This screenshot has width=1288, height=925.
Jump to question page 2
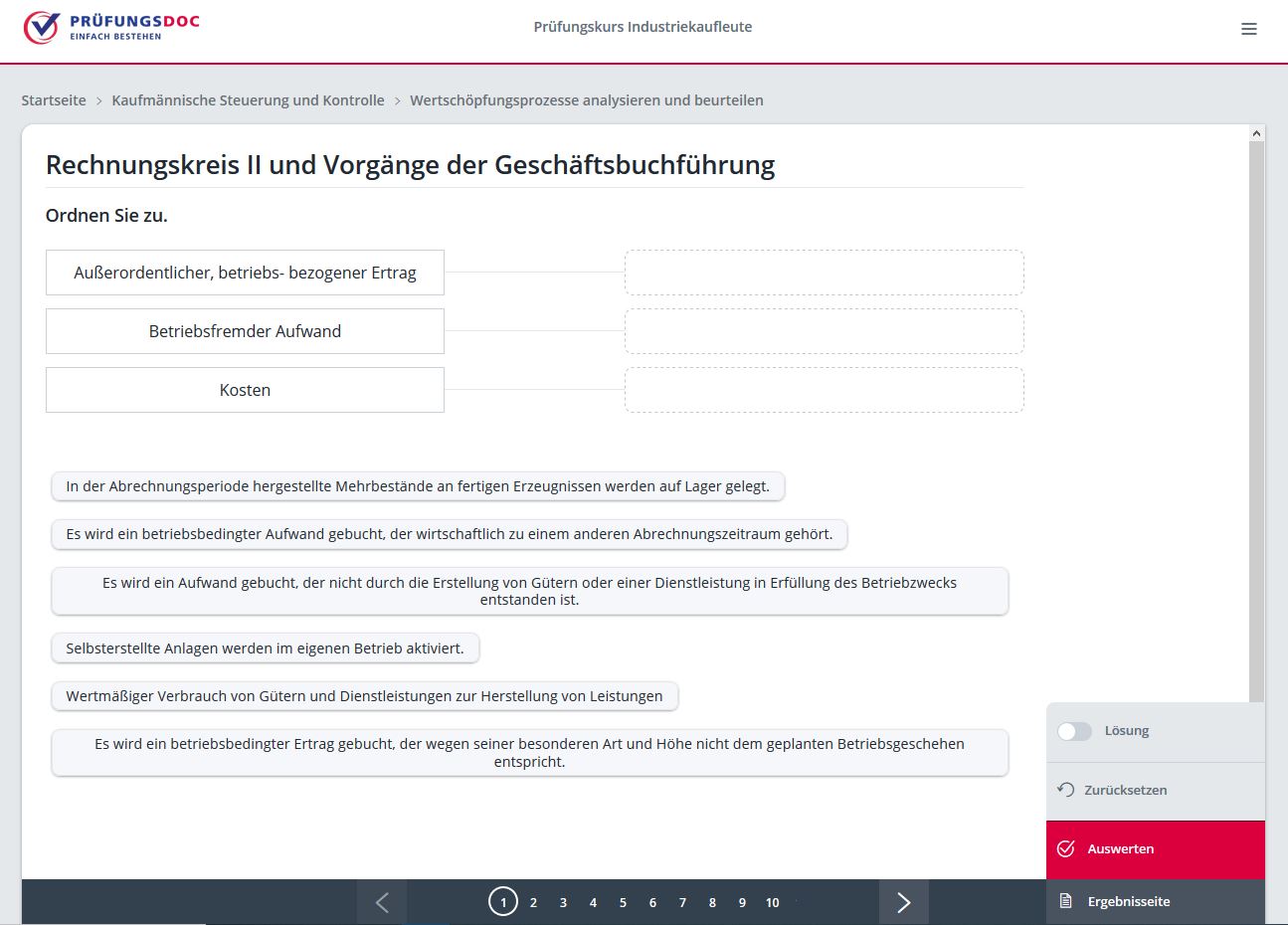pos(533,902)
